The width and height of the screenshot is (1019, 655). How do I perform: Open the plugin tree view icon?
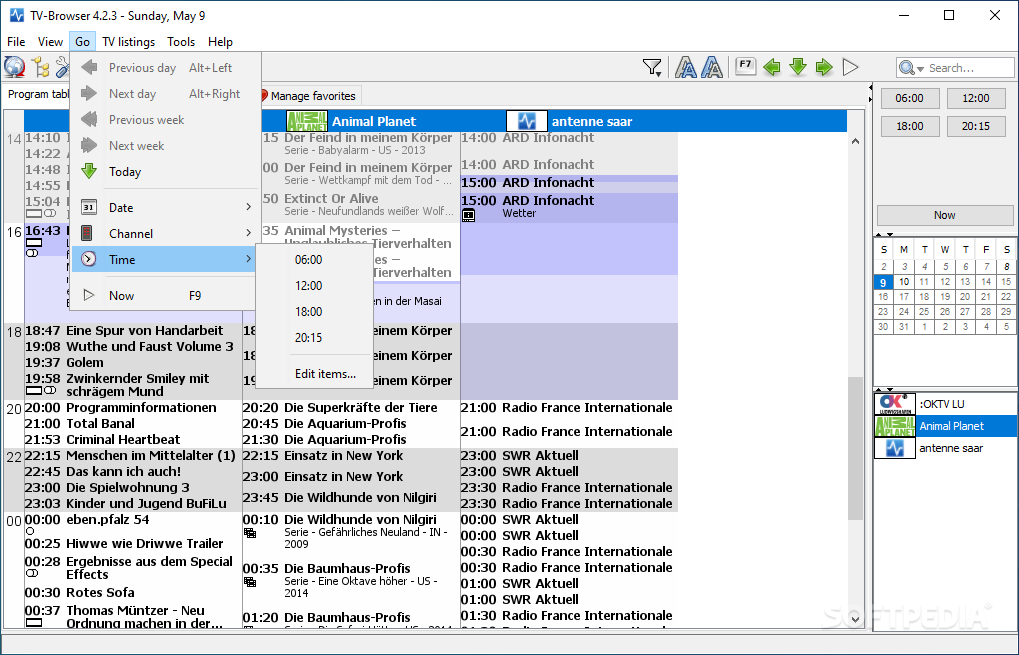coord(40,67)
